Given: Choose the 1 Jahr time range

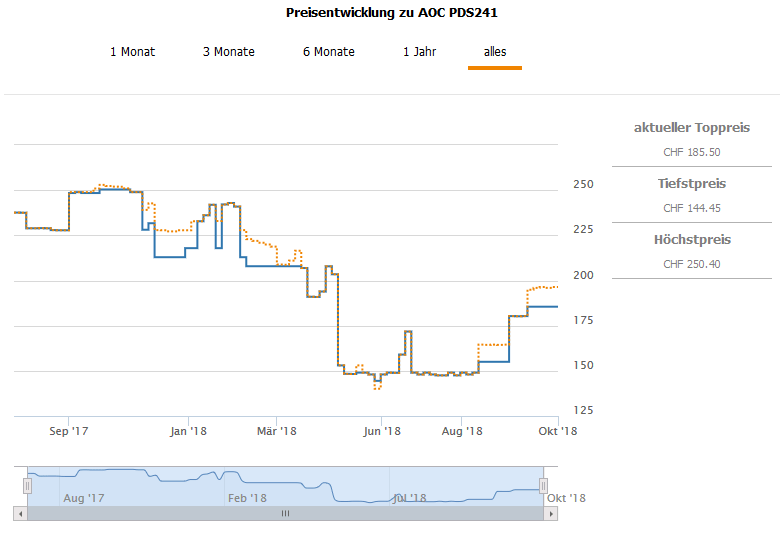Looking at the screenshot, I should pyautogui.click(x=421, y=52).
